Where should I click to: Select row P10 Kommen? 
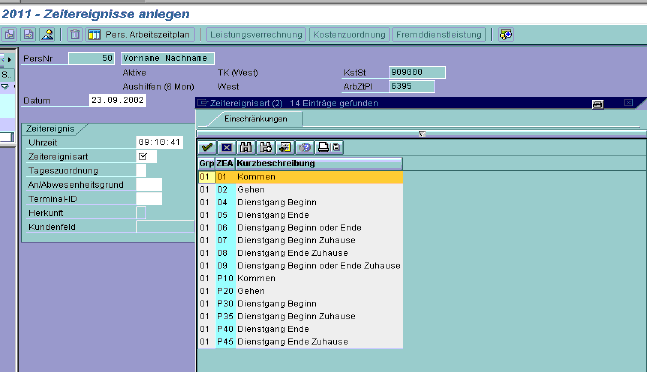click(300, 278)
